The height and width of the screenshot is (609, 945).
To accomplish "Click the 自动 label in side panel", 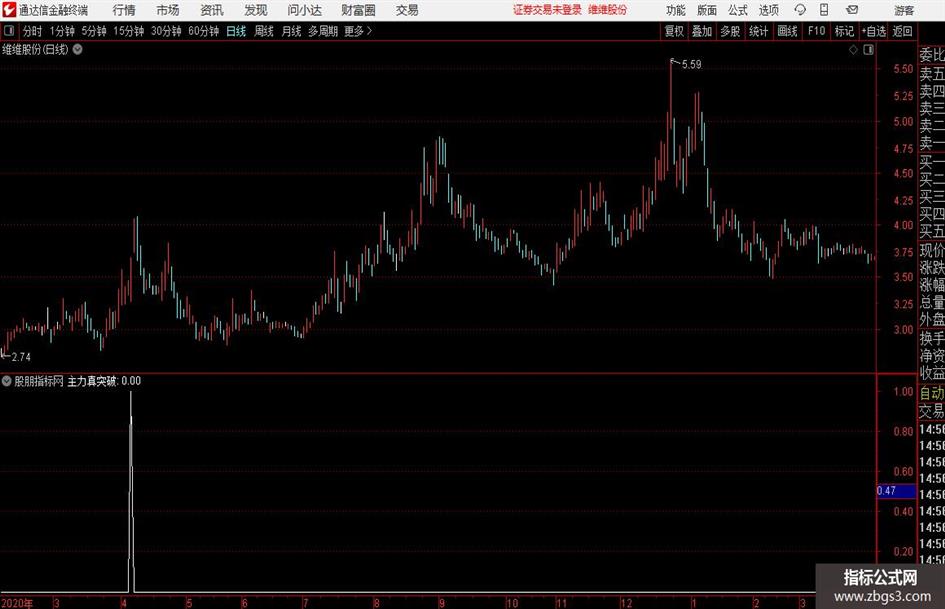I will pyautogui.click(x=932, y=393).
